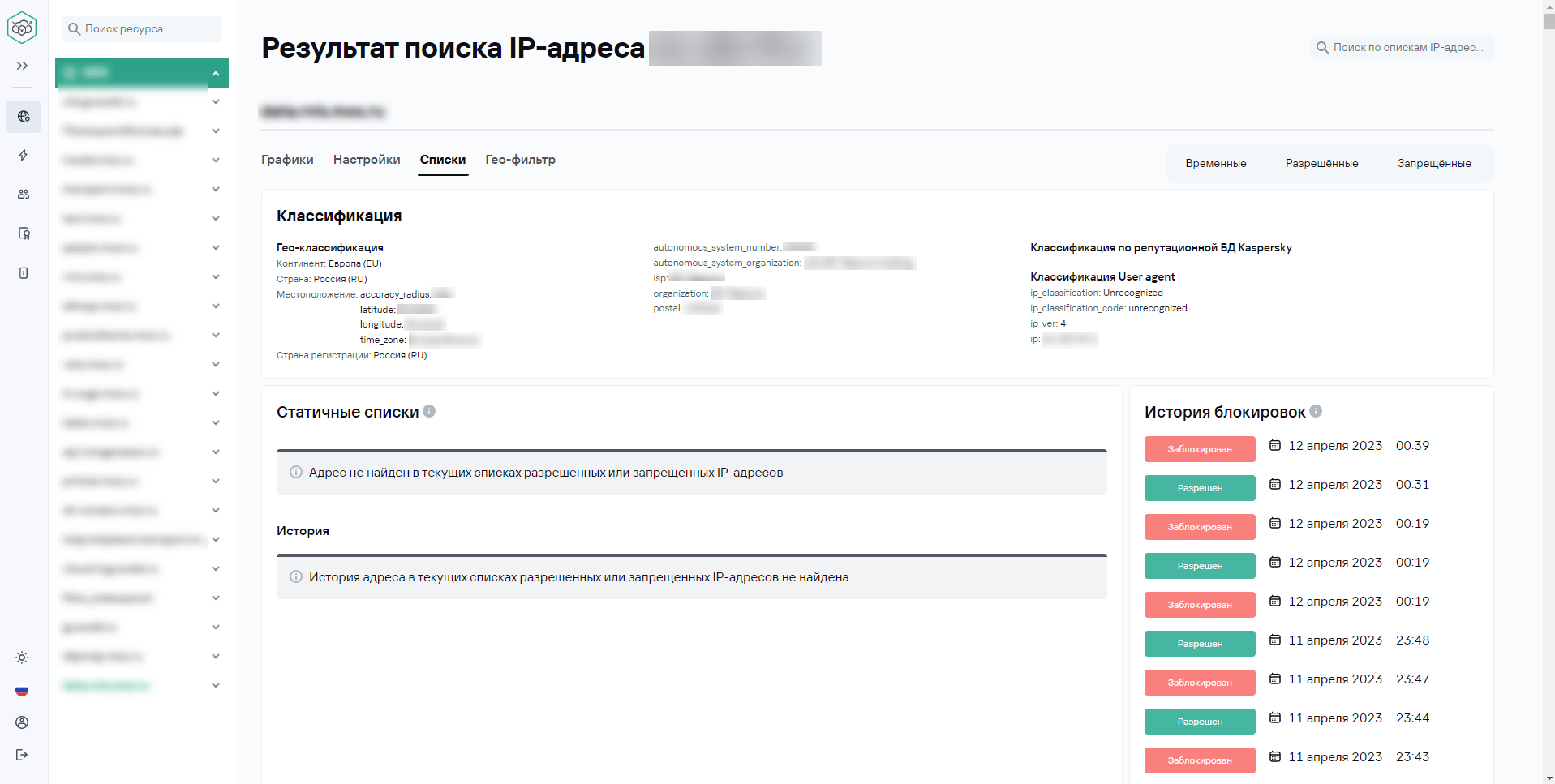Open the info tooltip next to Статичные списки
This screenshot has width=1555, height=784.
click(x=429, y=412)
